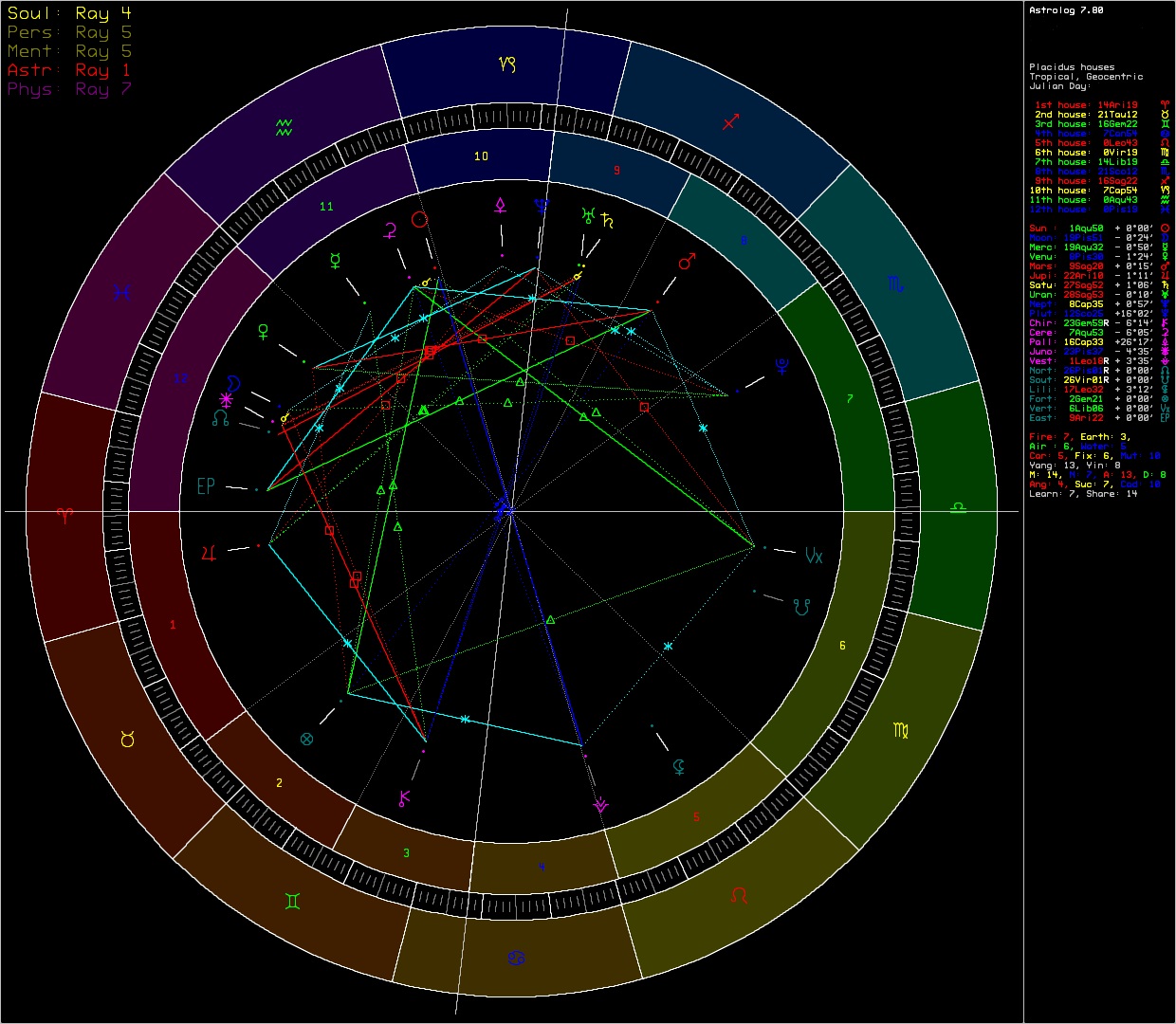Select the red Mars symbol inside the wheel
This screenshot has height=1024, width=1176.
point(688,260)
